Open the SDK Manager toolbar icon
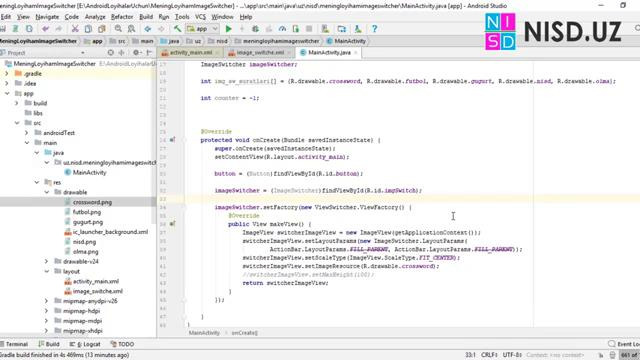This screenshot has height=360, width=640. 358,29
